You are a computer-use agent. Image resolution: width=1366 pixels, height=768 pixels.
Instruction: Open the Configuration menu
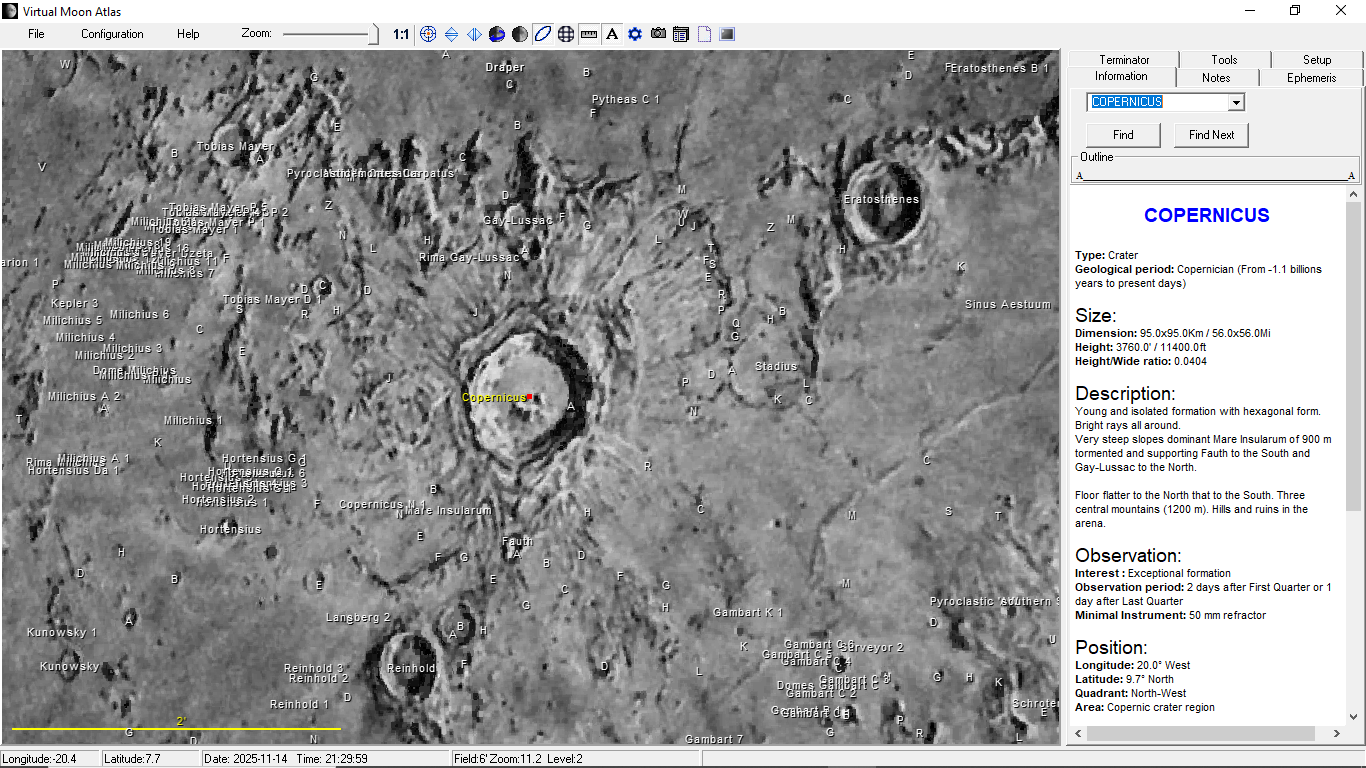112,33
